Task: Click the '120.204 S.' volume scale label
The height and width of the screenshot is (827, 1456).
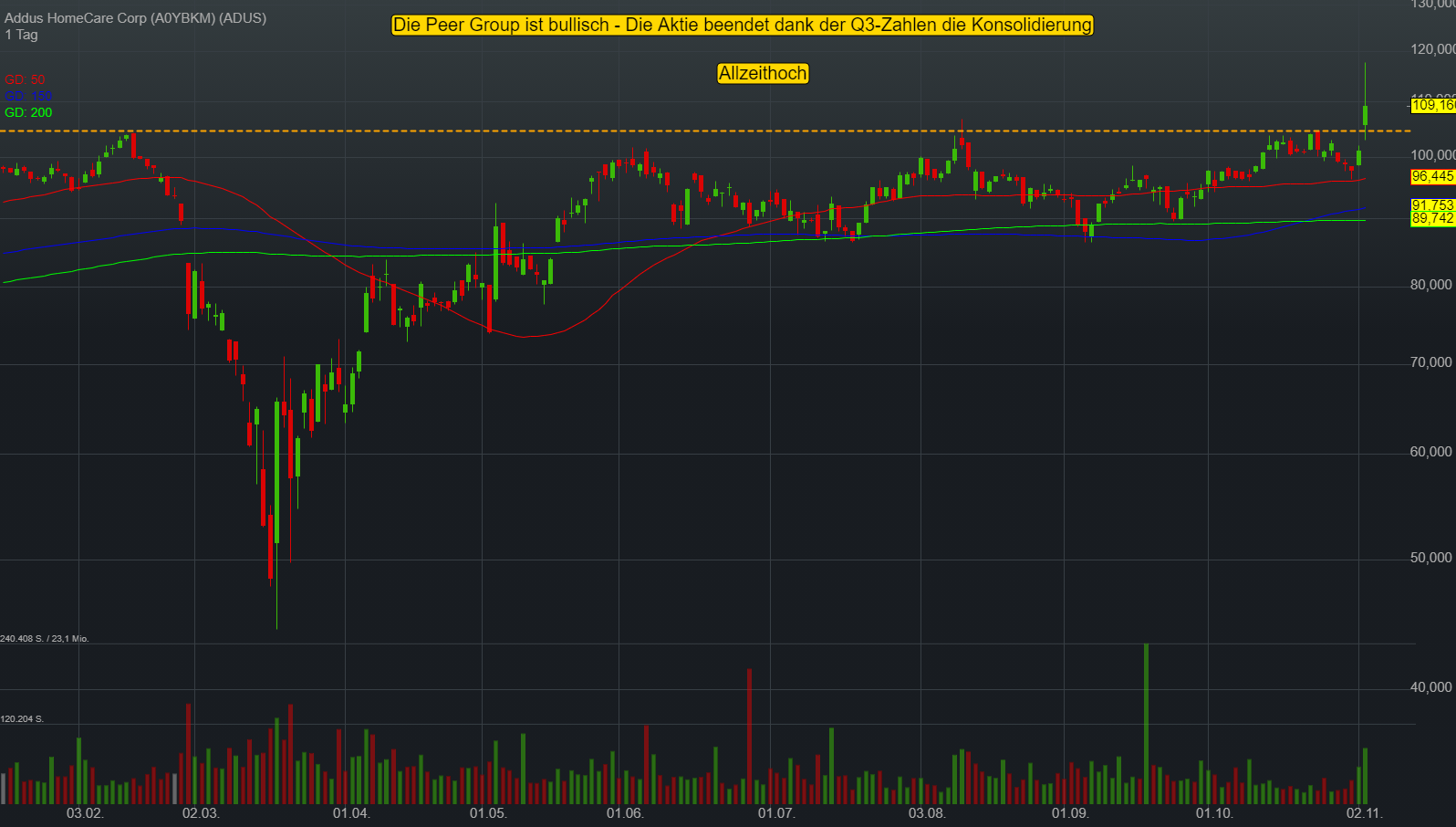Action: 22,719
